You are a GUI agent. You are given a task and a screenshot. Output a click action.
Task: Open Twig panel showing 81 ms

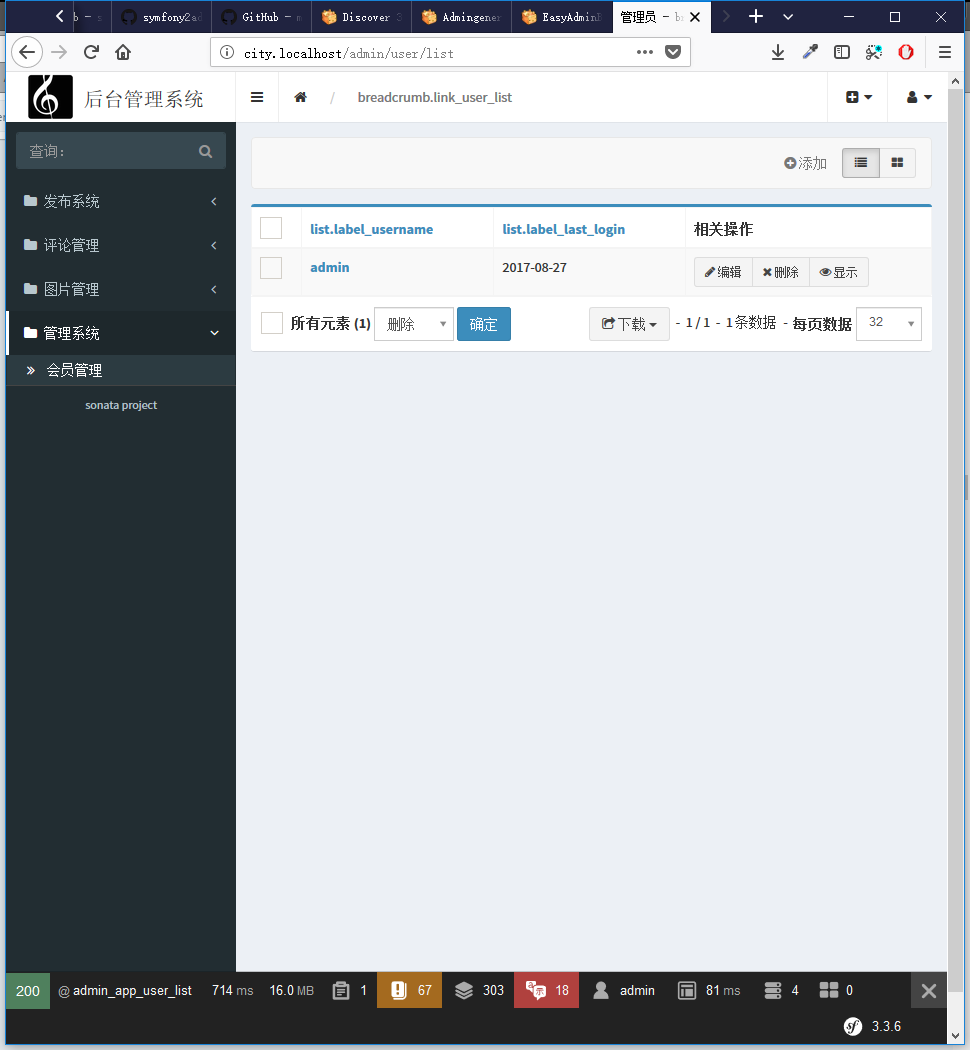710,990
